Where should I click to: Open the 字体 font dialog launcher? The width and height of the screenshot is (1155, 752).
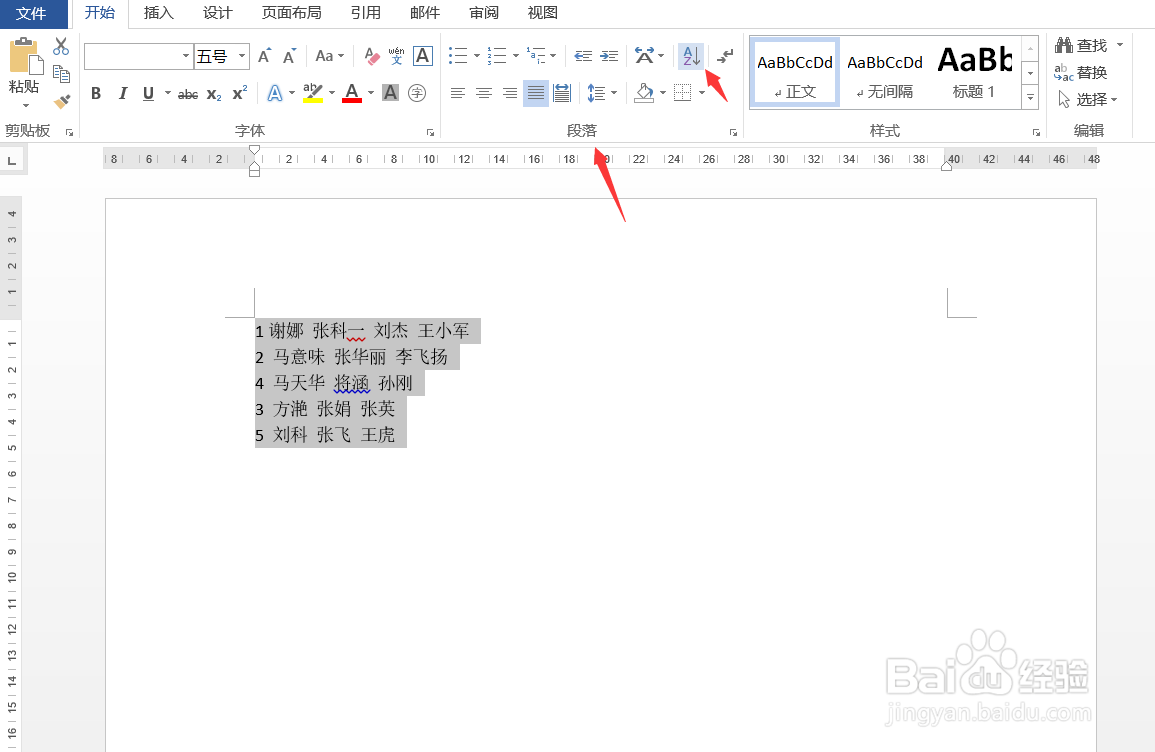tap(430, 133)
